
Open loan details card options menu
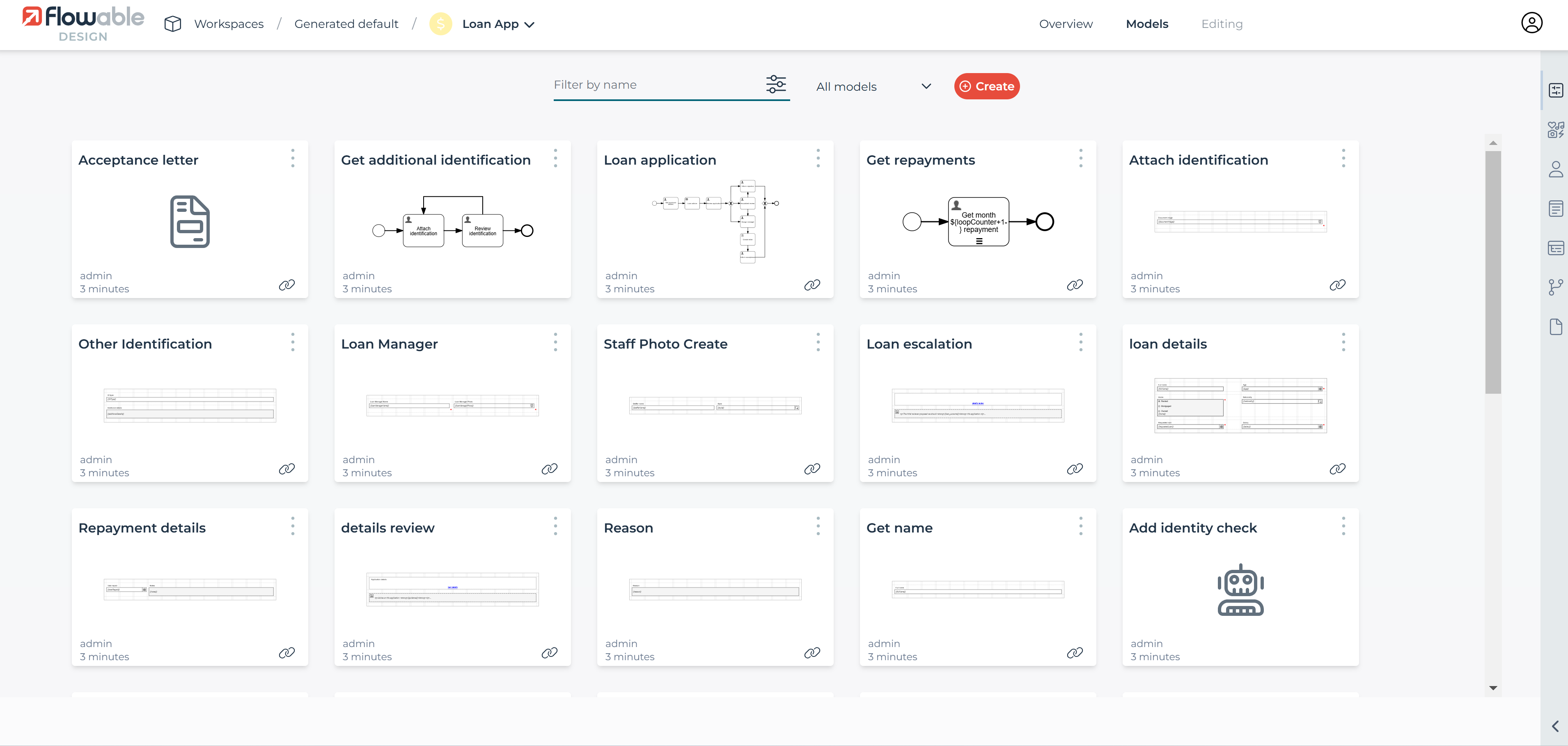click(1343, 342)
